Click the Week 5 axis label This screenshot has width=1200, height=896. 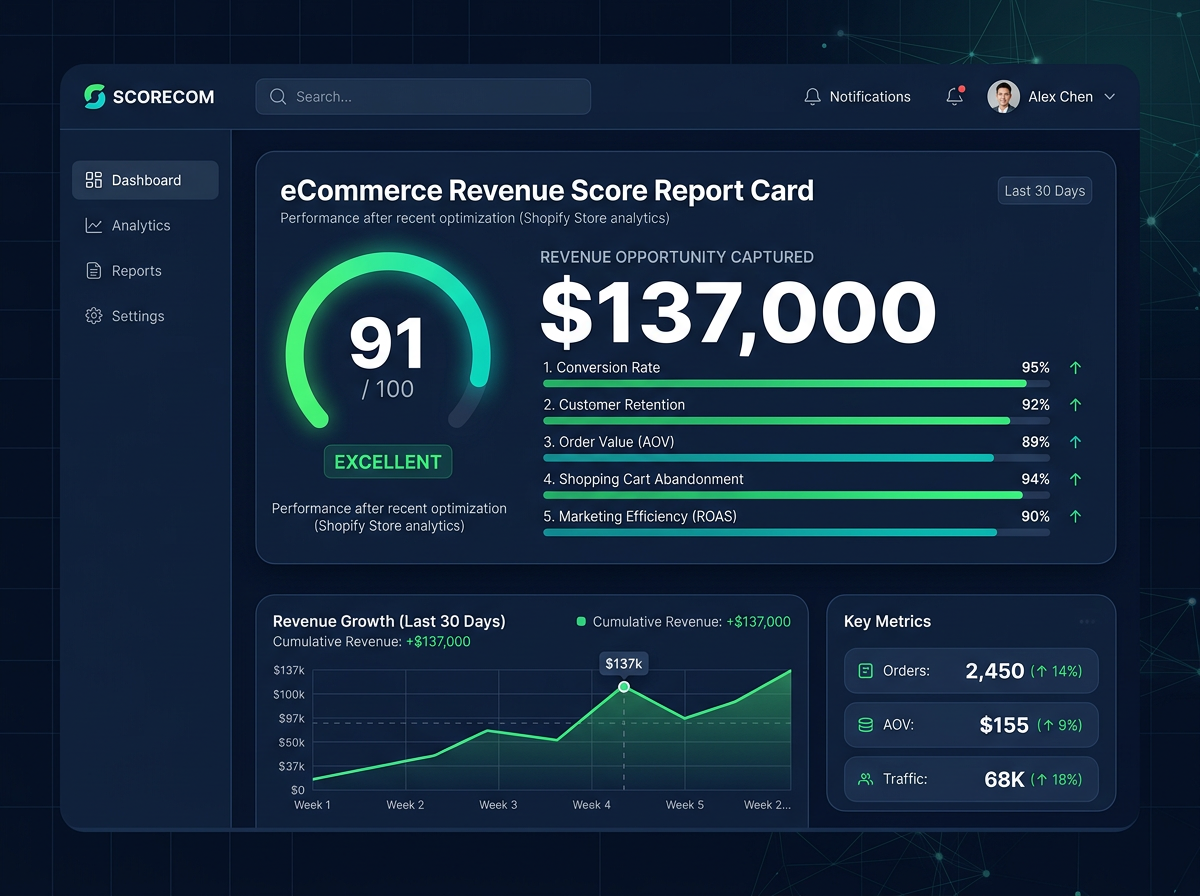685,805
